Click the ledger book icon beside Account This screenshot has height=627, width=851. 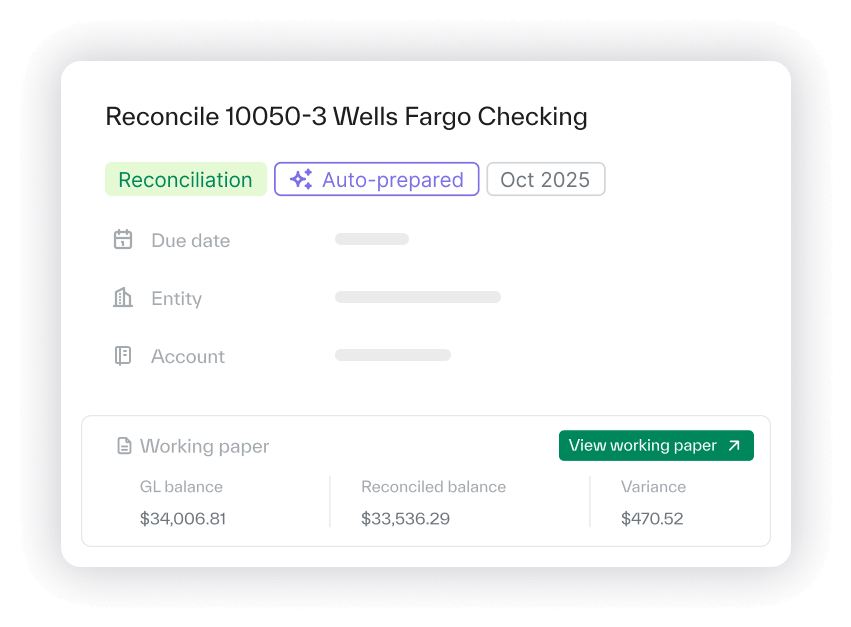click(123, 356)
